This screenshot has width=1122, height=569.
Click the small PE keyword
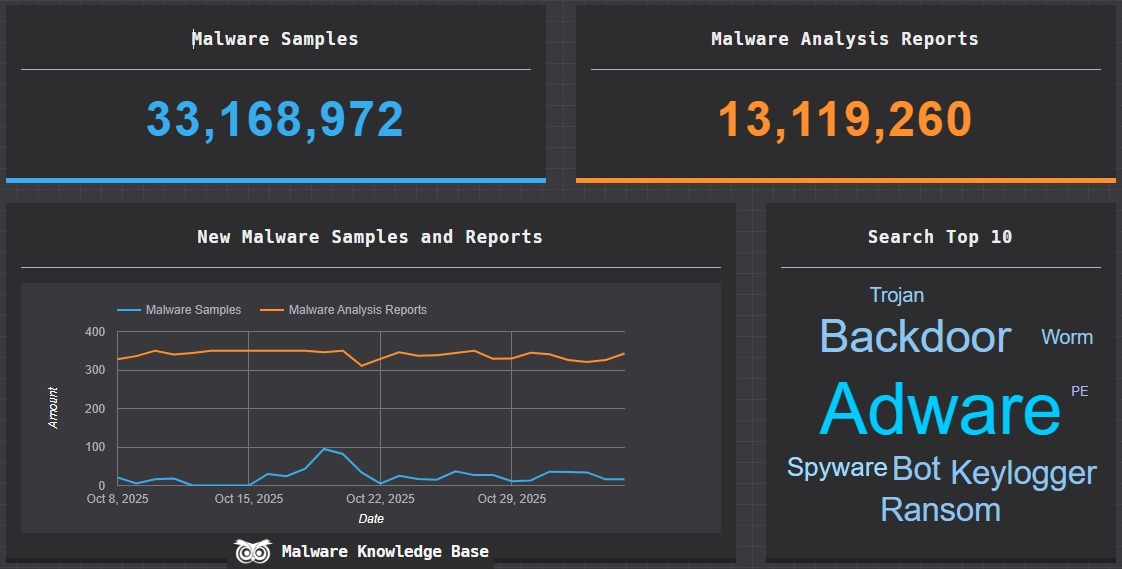pyautogui.click(x=1079, y=391)
